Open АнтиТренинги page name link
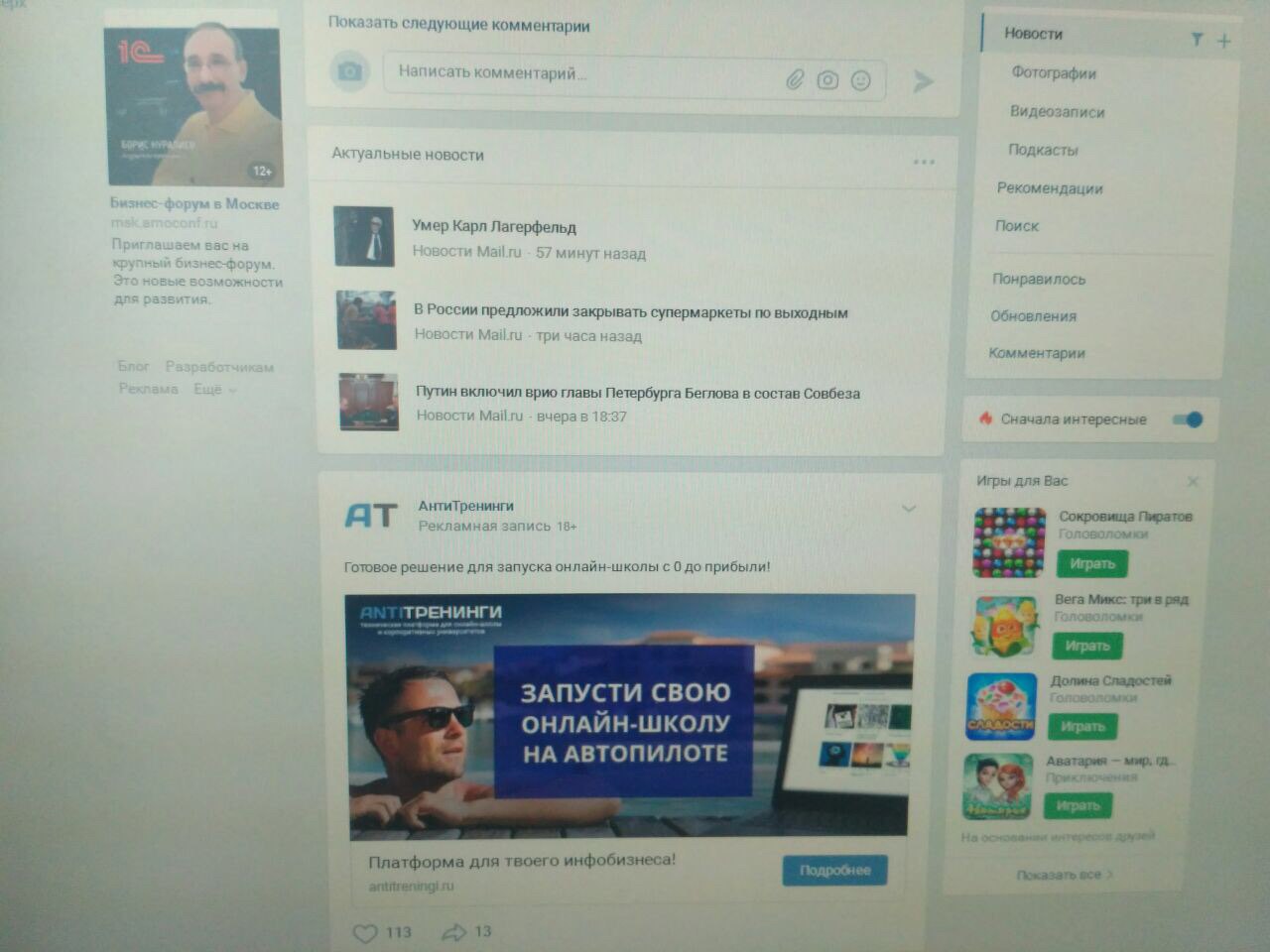Image resolution: width=1270 pixels, height=952 pixels. pos(466,506)
